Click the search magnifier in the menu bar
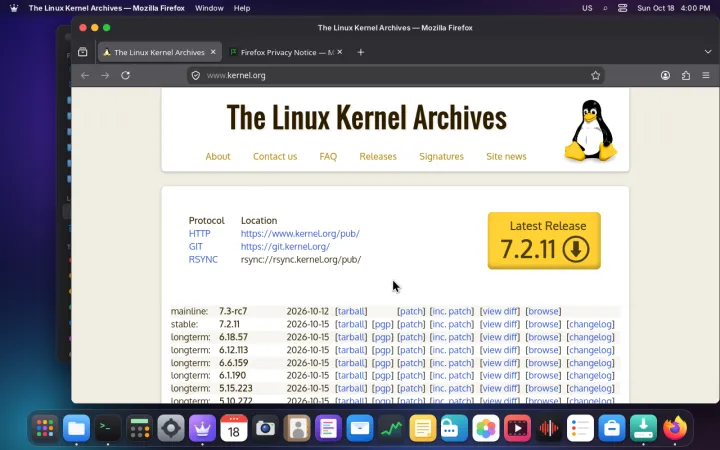Screen dimensions: 720x450 coord(605,8)
